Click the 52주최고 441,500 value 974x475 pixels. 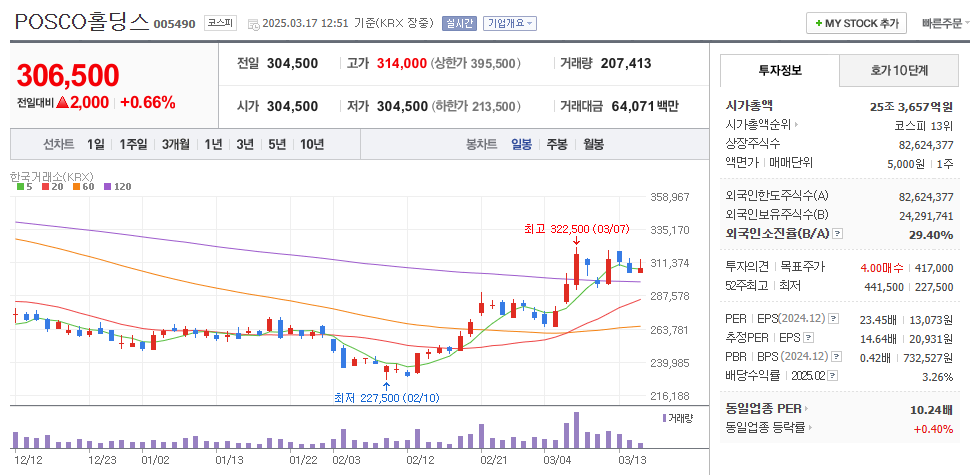pos(882,286)
